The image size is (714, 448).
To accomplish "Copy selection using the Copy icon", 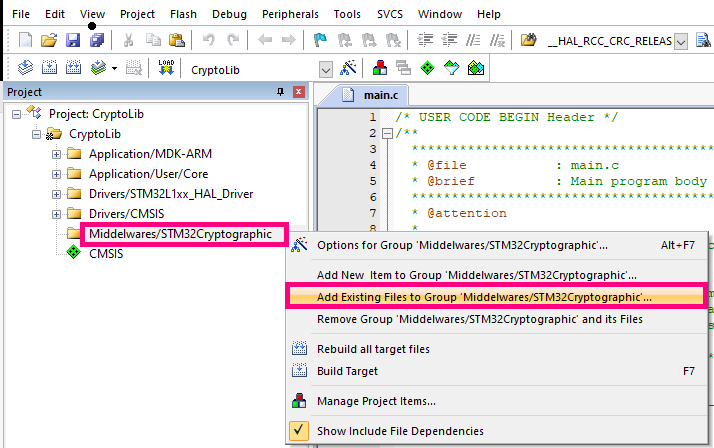I will coord(153,40).
